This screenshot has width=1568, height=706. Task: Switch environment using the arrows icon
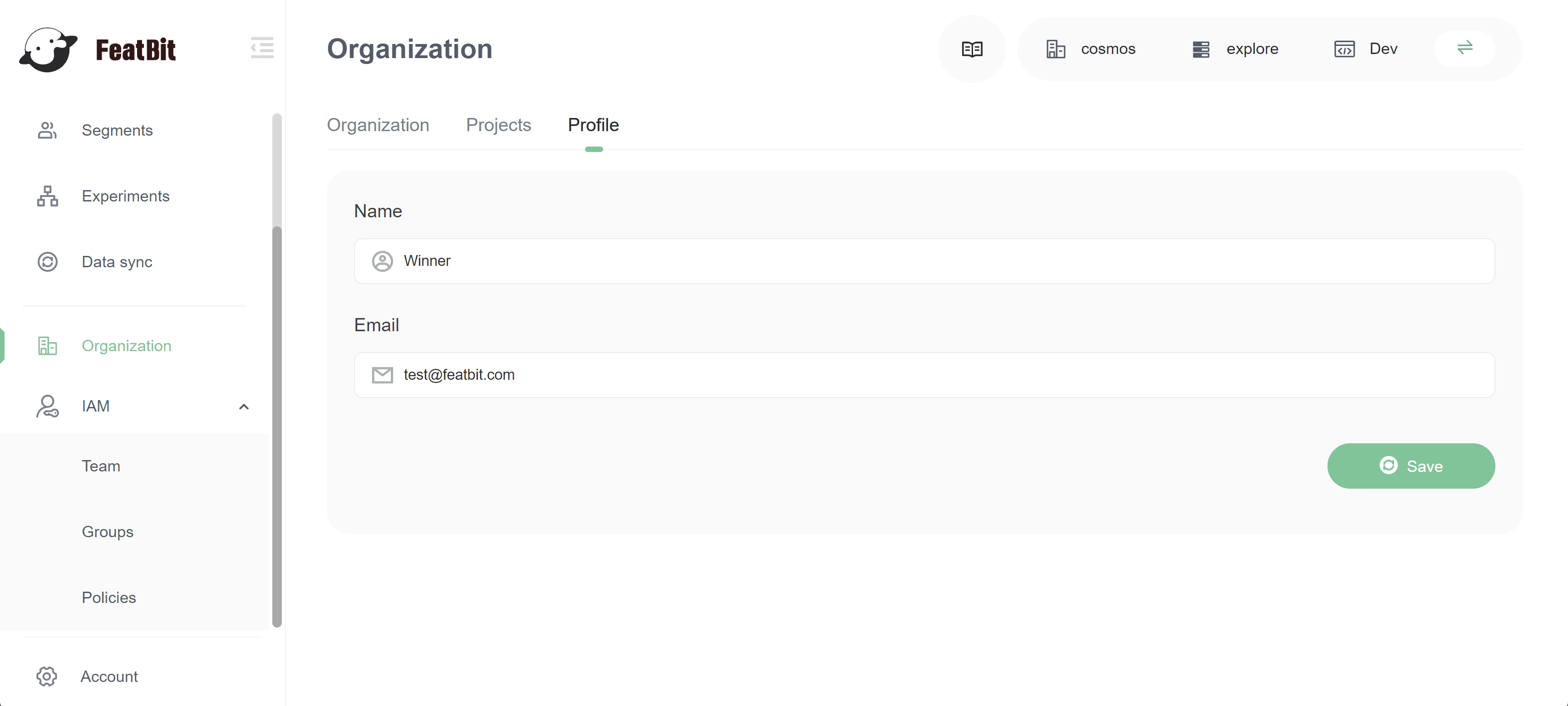tap(1465, 48)
